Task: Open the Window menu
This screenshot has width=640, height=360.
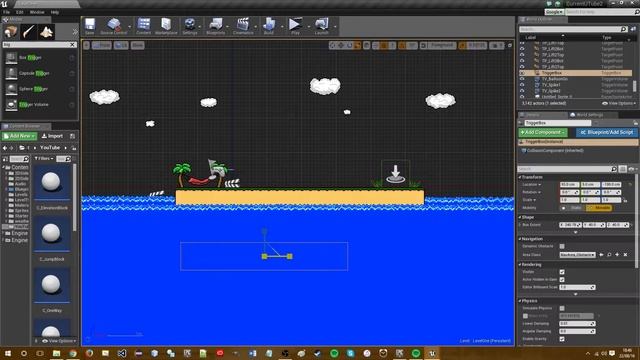Action: [37, 12]
